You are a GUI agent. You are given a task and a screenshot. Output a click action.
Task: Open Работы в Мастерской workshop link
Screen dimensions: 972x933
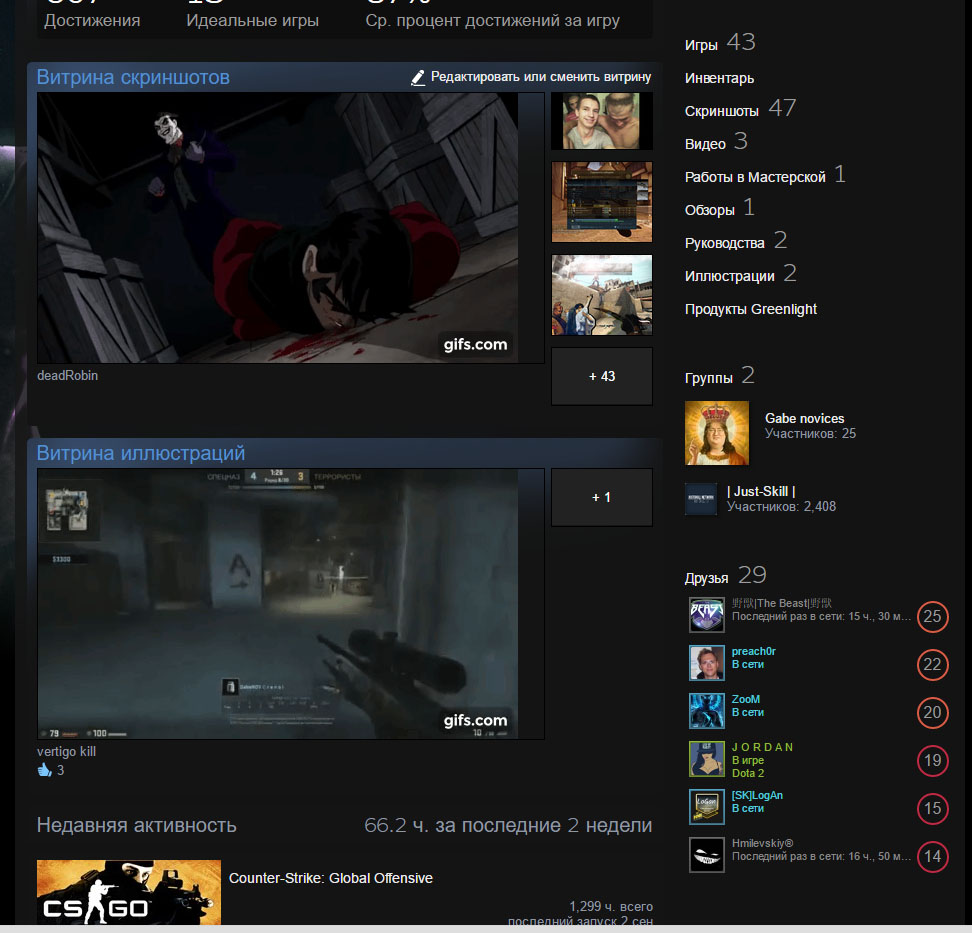[x=755, y=177]
